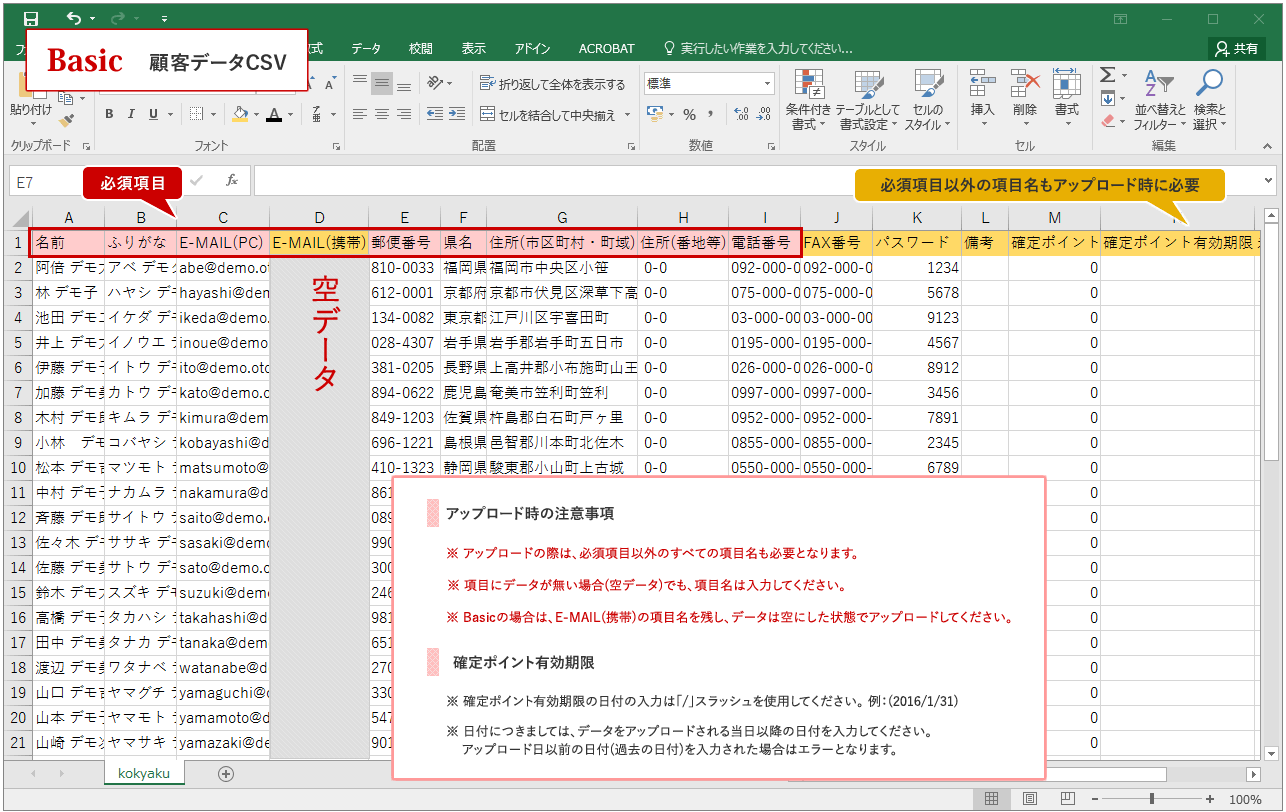Redo the last undone action
This screenshot has width=1286, height=812.
click(117, 18)
